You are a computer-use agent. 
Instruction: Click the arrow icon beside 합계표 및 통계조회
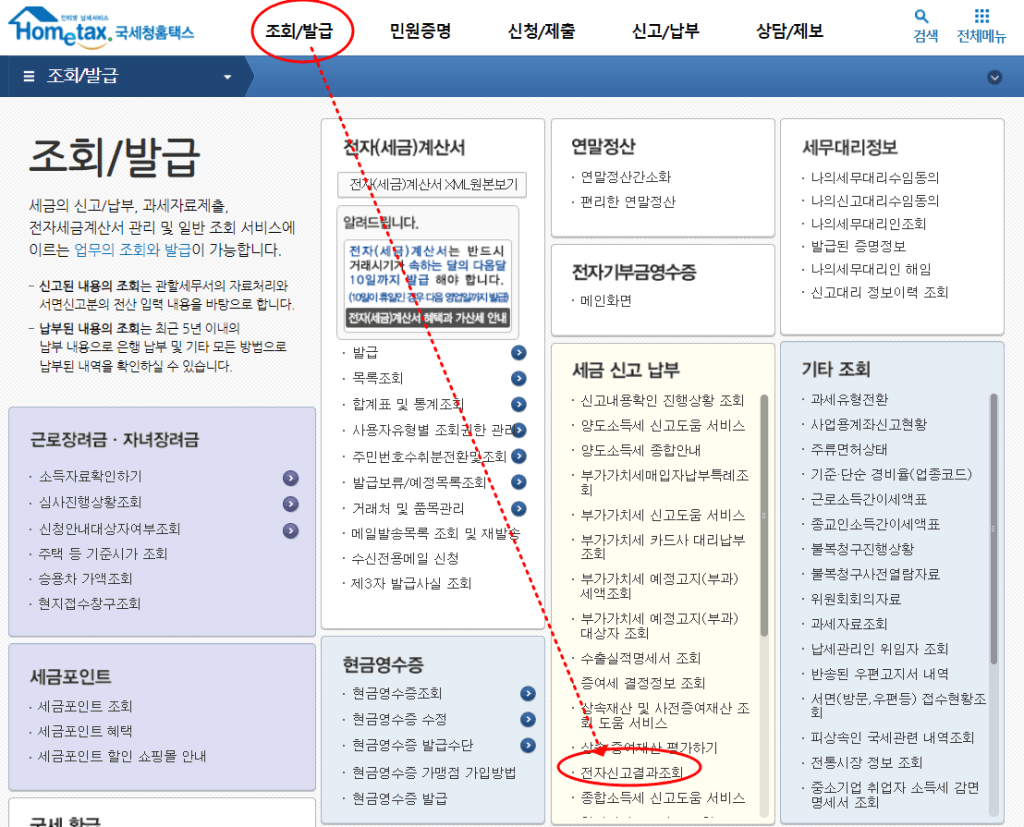coord(518,404)
